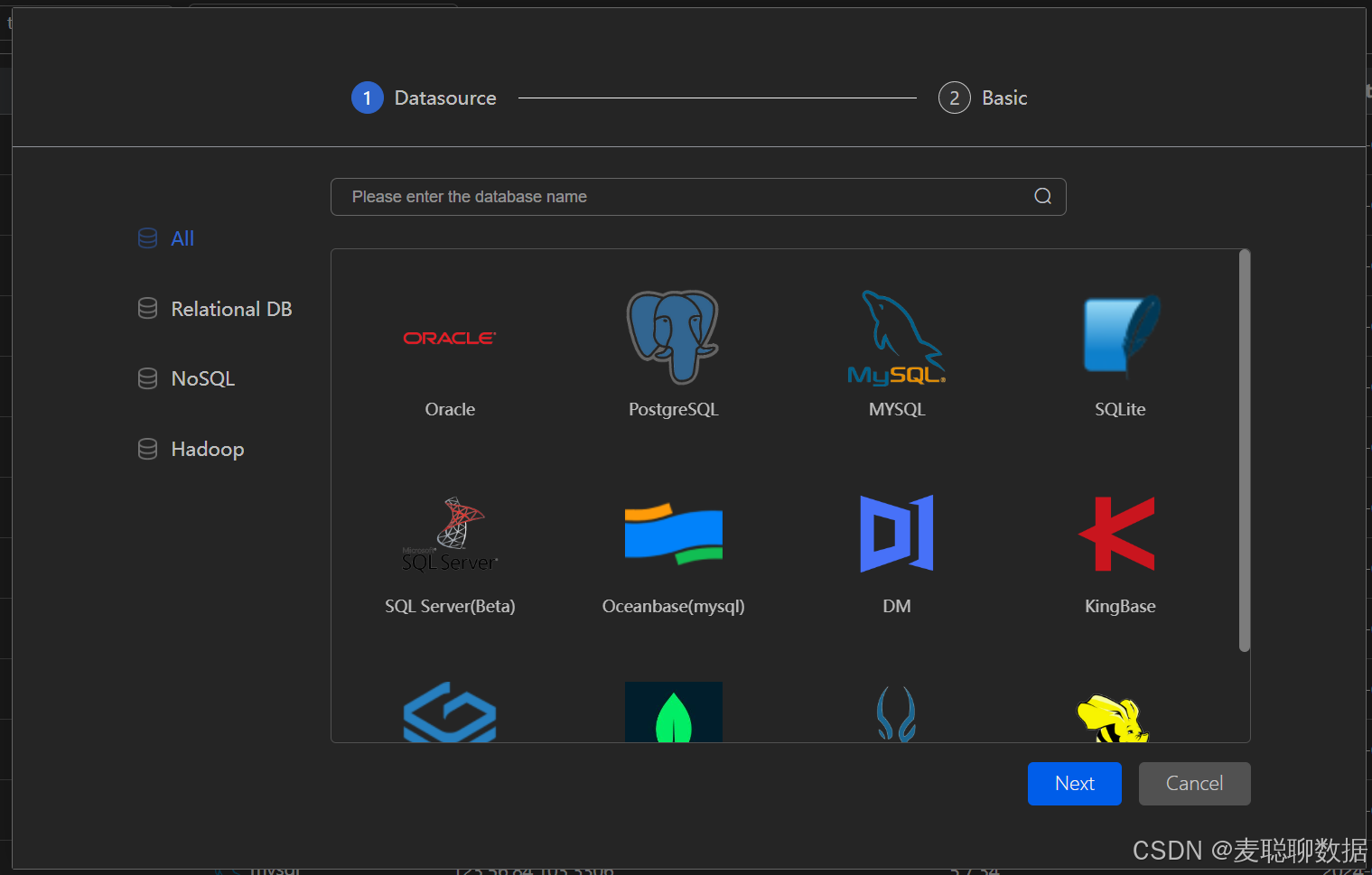The width and height of the screenshot is (1372, 875).
Task: Click the icon next to Hadoop
Action: coord(148,449)
